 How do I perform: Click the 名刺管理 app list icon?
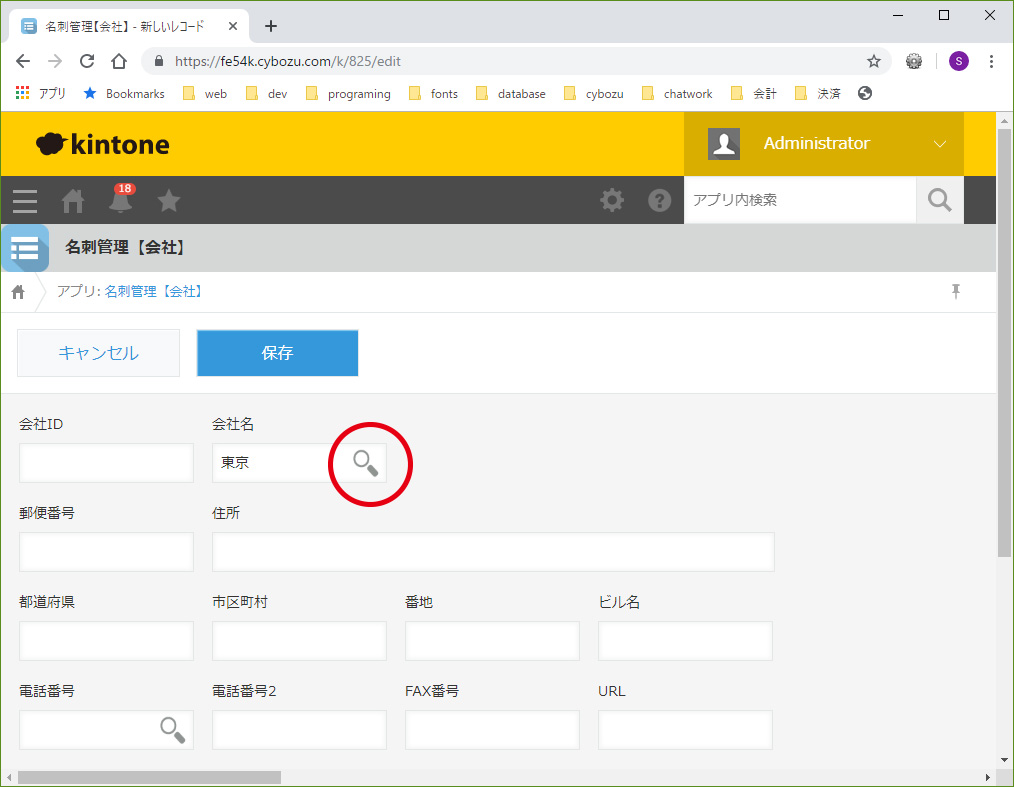pyautogui.click(x=25, y=248)
